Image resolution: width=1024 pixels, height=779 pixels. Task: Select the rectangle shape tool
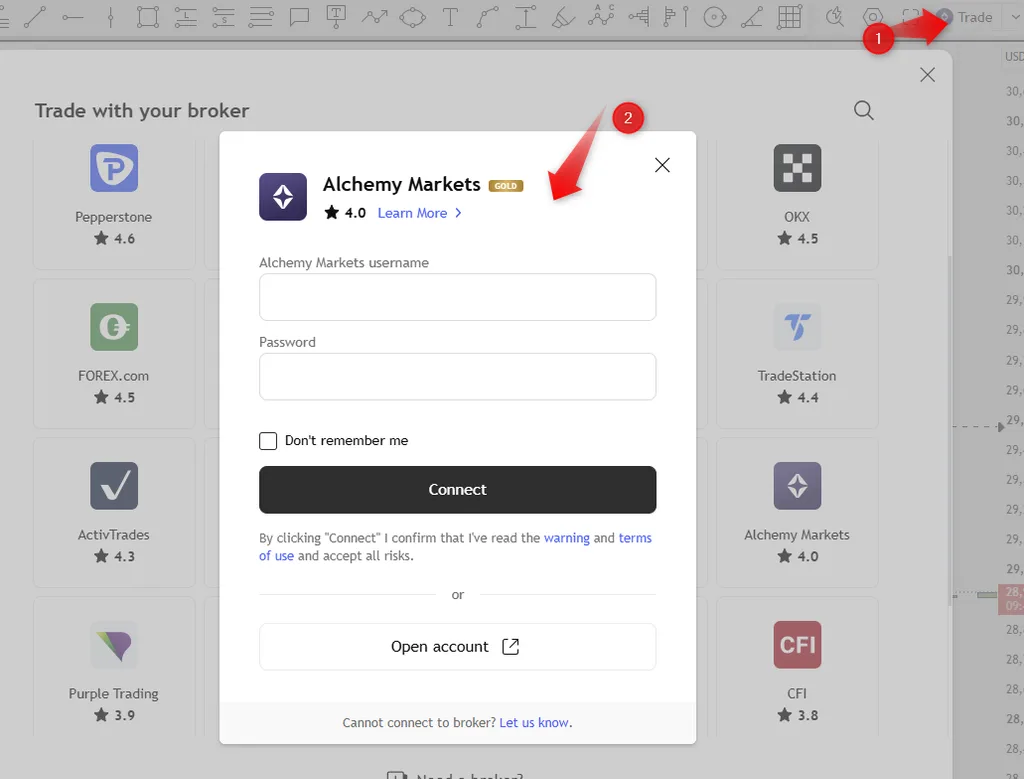[x=148, y=17]
